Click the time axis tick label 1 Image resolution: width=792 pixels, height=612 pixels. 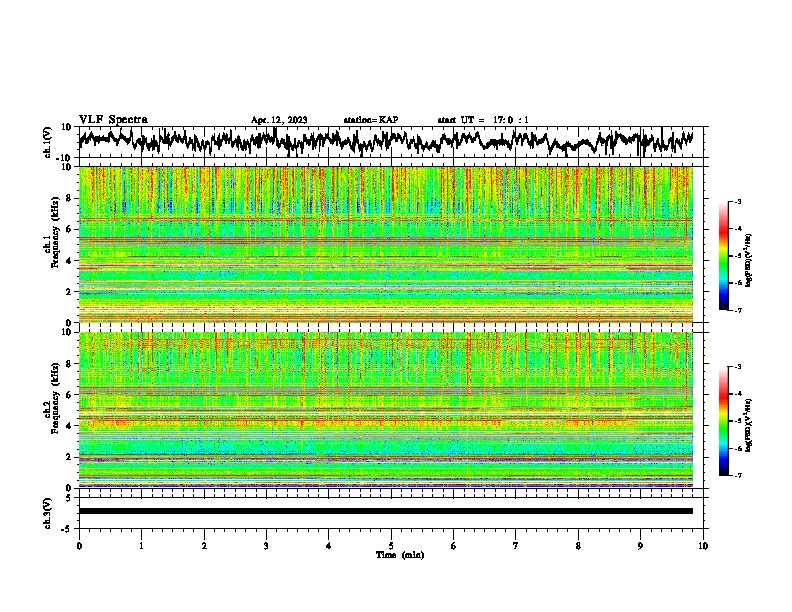(141, 546)
